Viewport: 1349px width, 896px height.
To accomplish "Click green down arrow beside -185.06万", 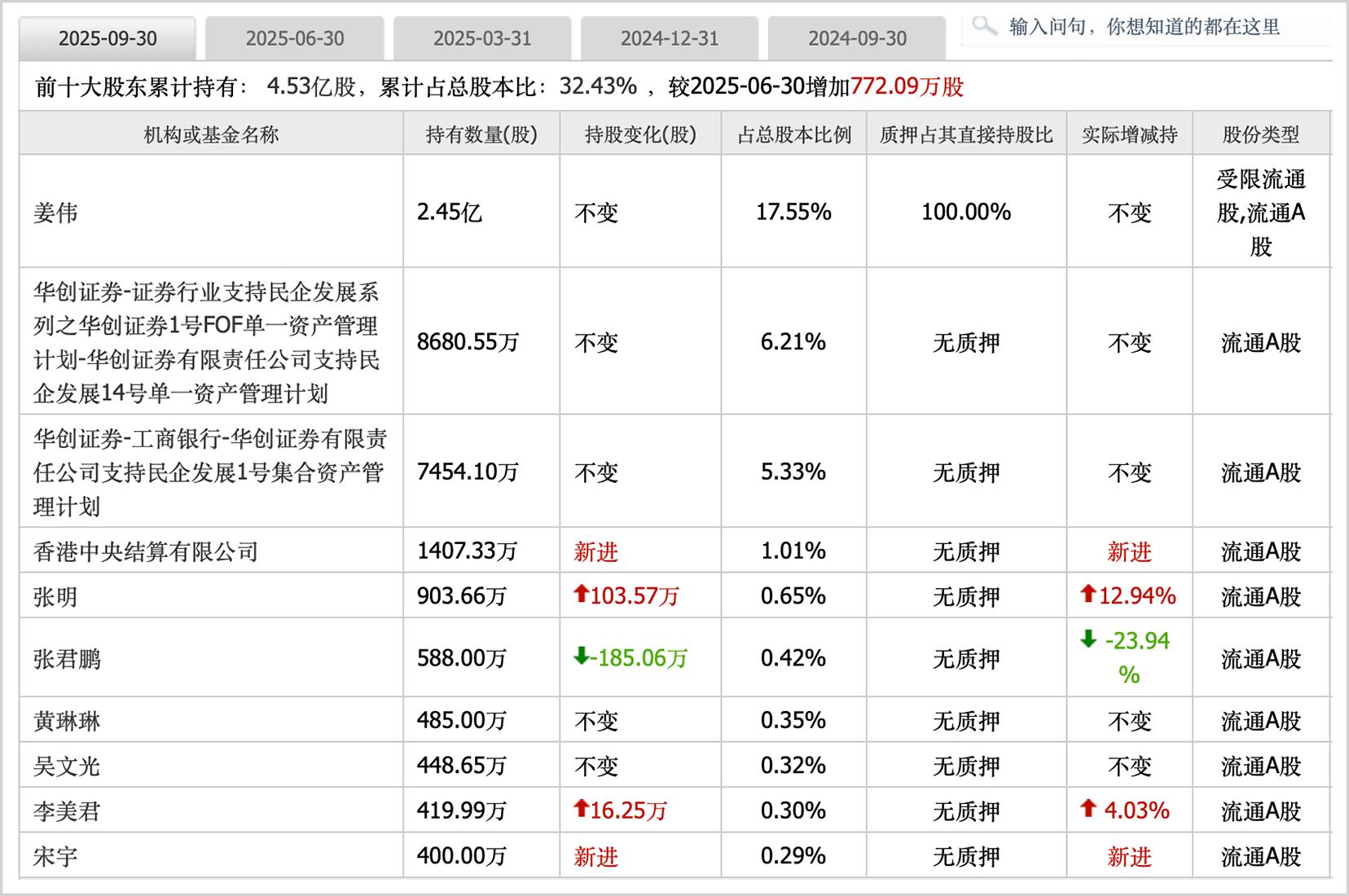I will click(581, 656).
